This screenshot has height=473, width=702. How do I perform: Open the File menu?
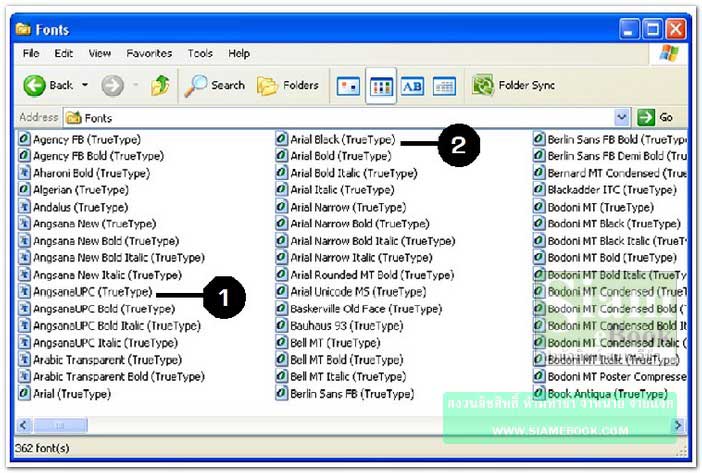pos(31,54)
